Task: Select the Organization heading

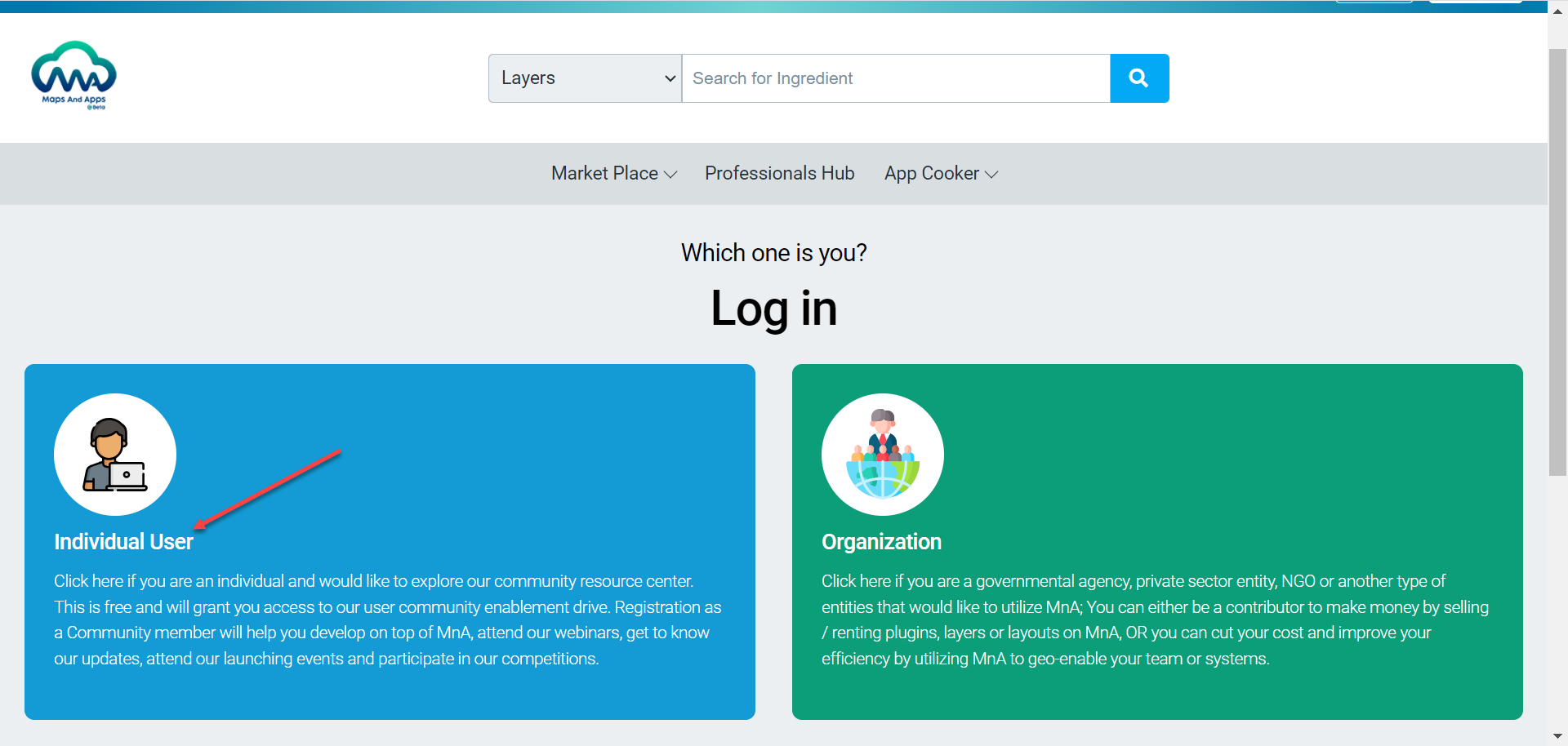Action: [x=881, y=542]
